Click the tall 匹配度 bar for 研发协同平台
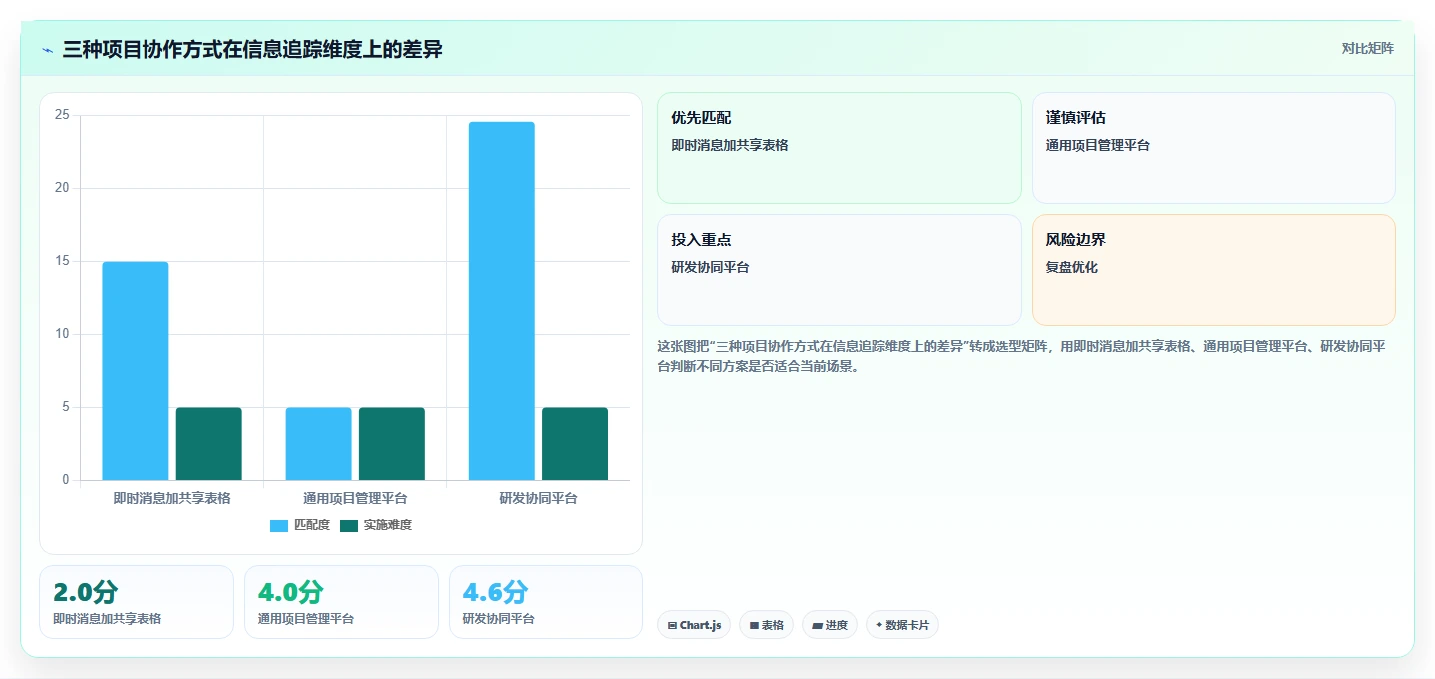Viewport: 1435px width, 679px height. [501, 301]
